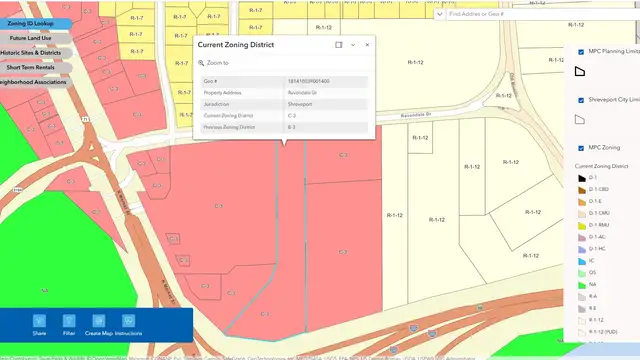Toggle the MPC Planning Limits layer checkbox
Screen dimensions: 640x360
(x=581, y=52)
